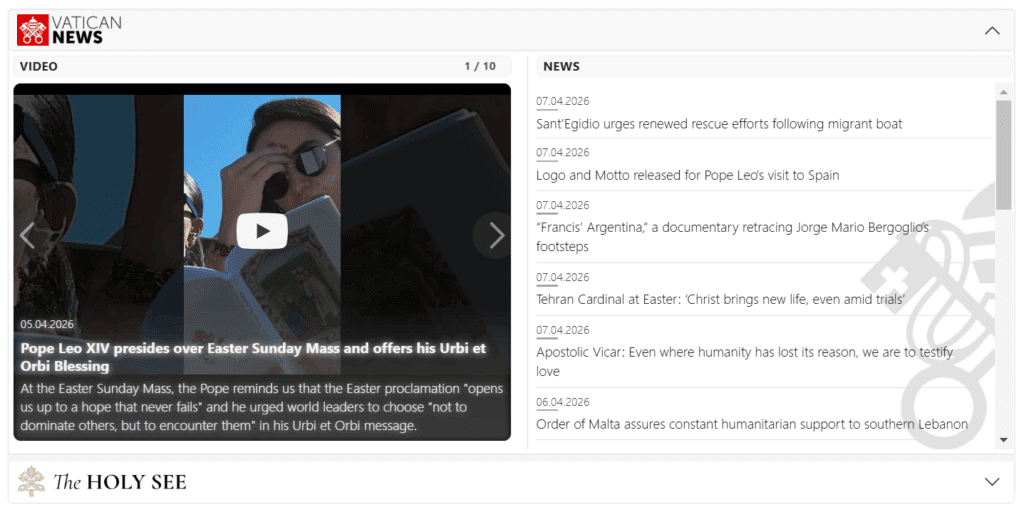The image size is (1024, 510).
Task: Go to the next video with right arrow
Action: click(x=496, y=235)
